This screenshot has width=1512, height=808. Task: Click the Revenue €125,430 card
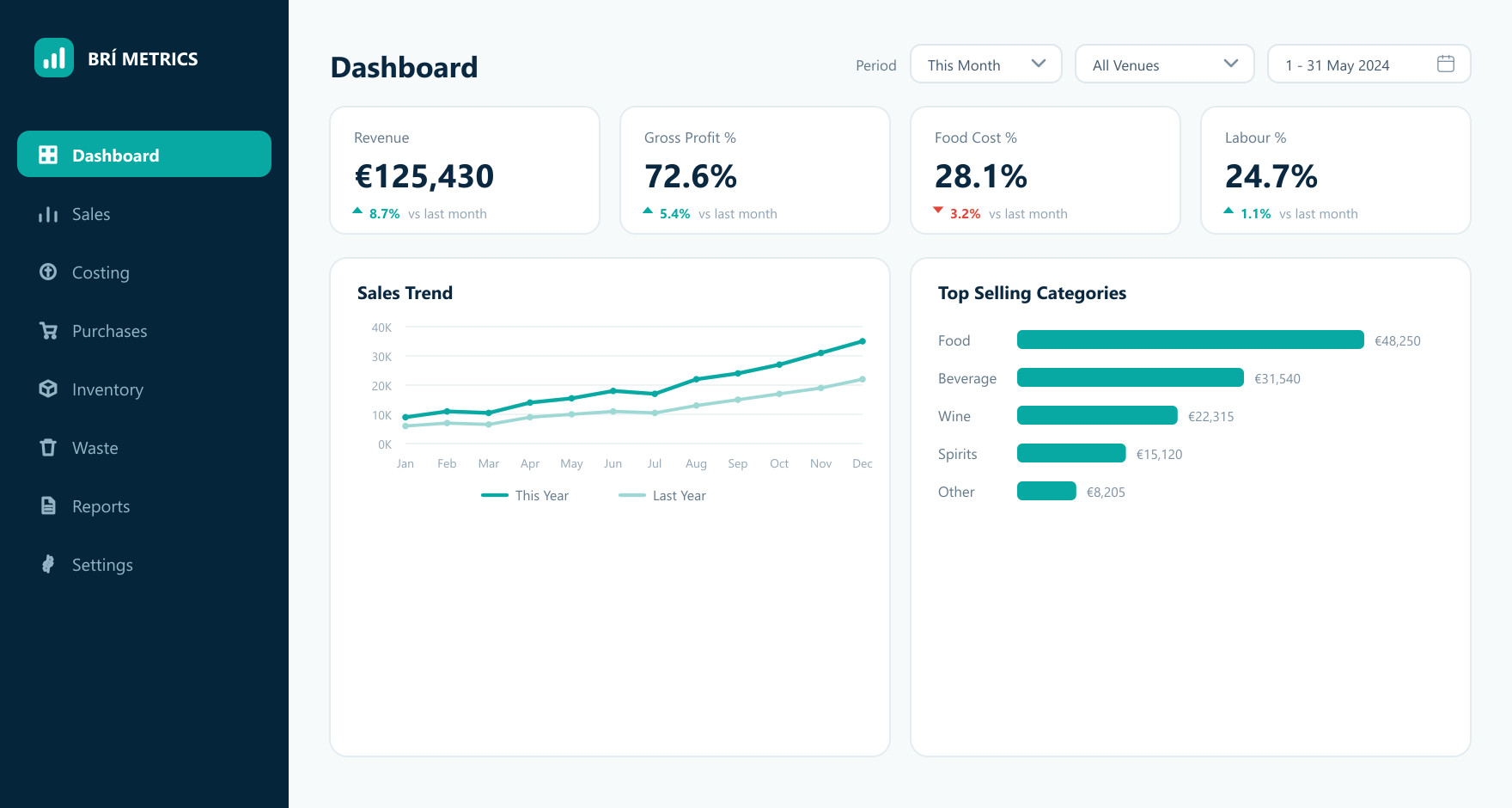click(x=465, y=170)
